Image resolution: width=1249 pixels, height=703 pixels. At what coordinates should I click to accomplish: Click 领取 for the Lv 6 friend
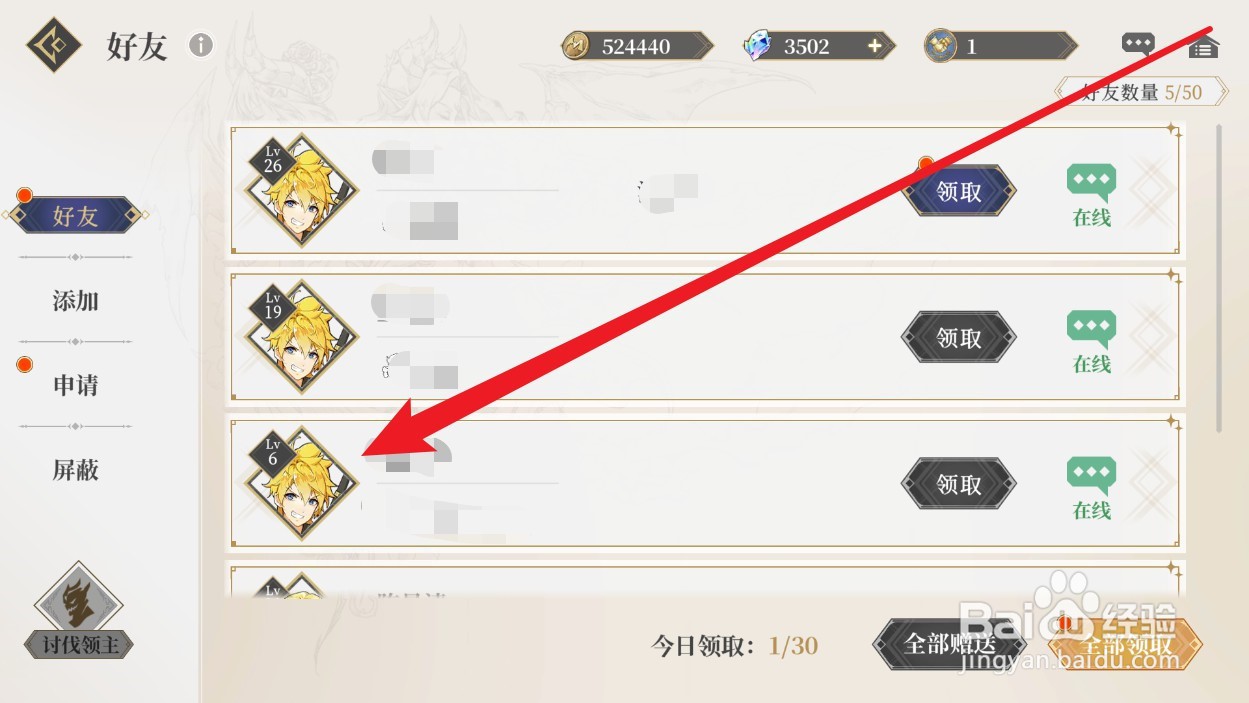tap(959, 484)
